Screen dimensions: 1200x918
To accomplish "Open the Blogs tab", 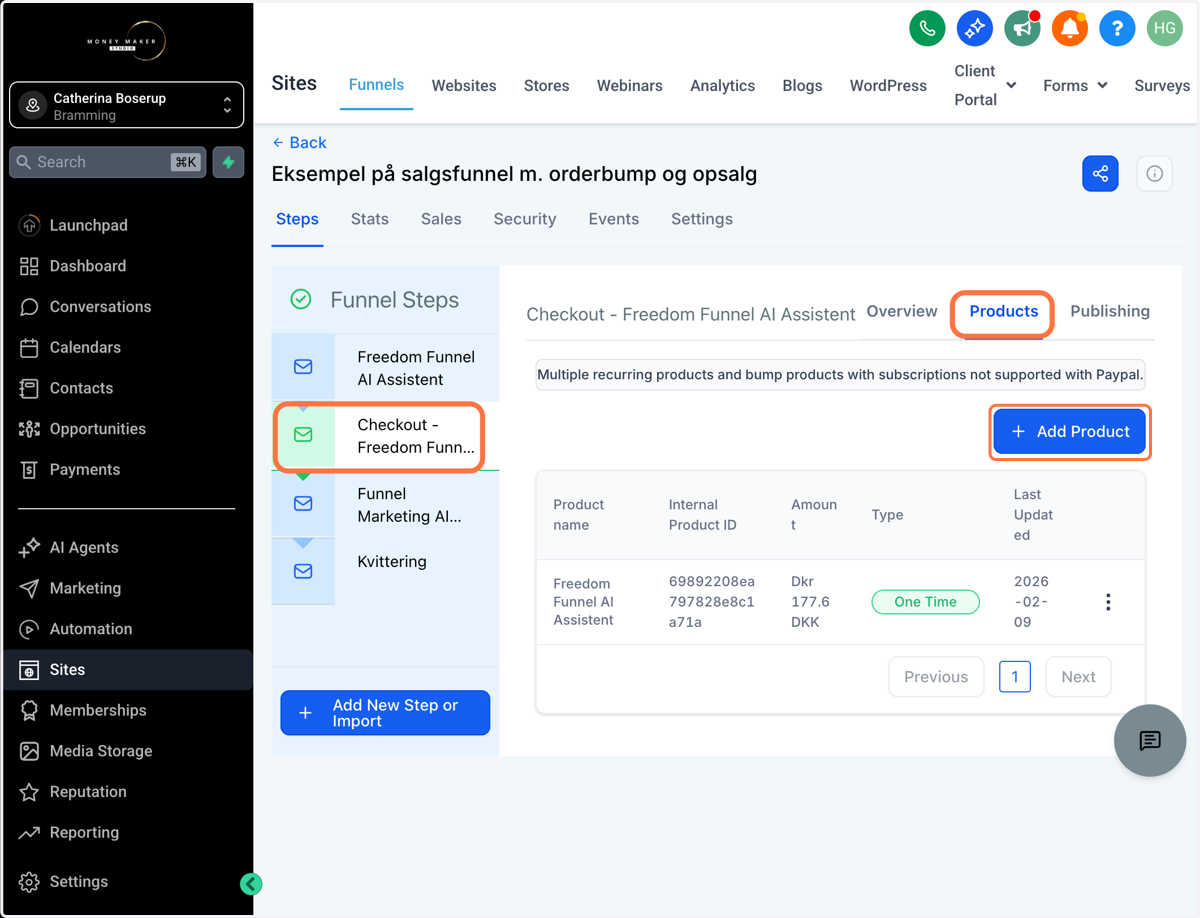I will (x=802, y=86).
